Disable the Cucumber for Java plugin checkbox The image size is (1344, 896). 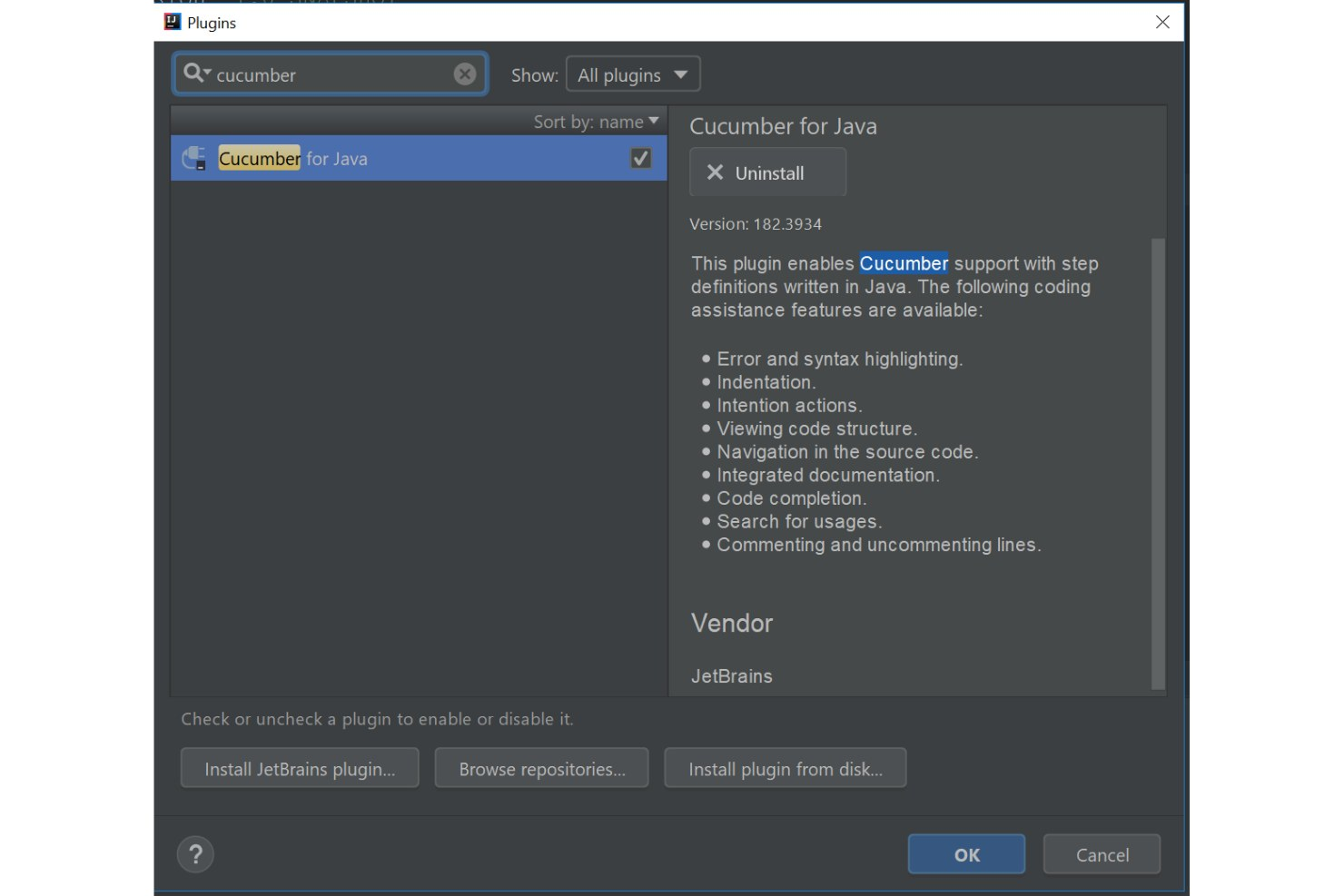(639, 157)
